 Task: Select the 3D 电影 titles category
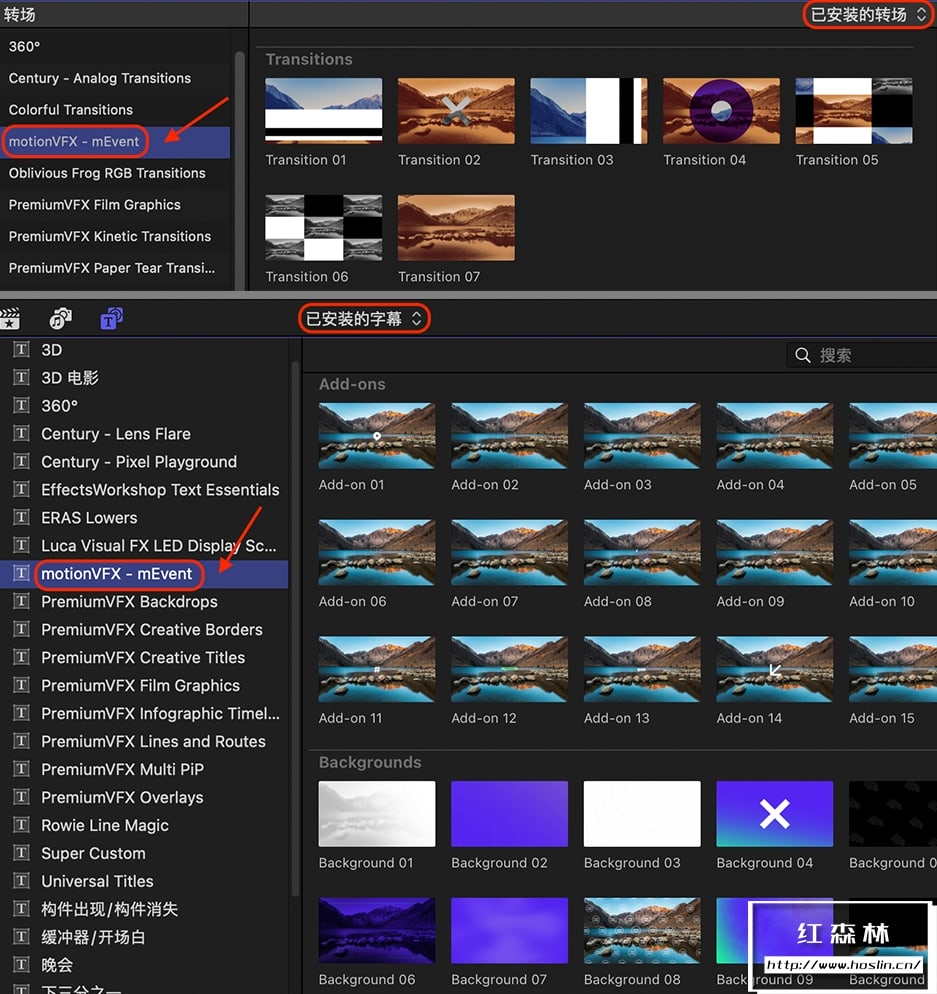(145, 378)
